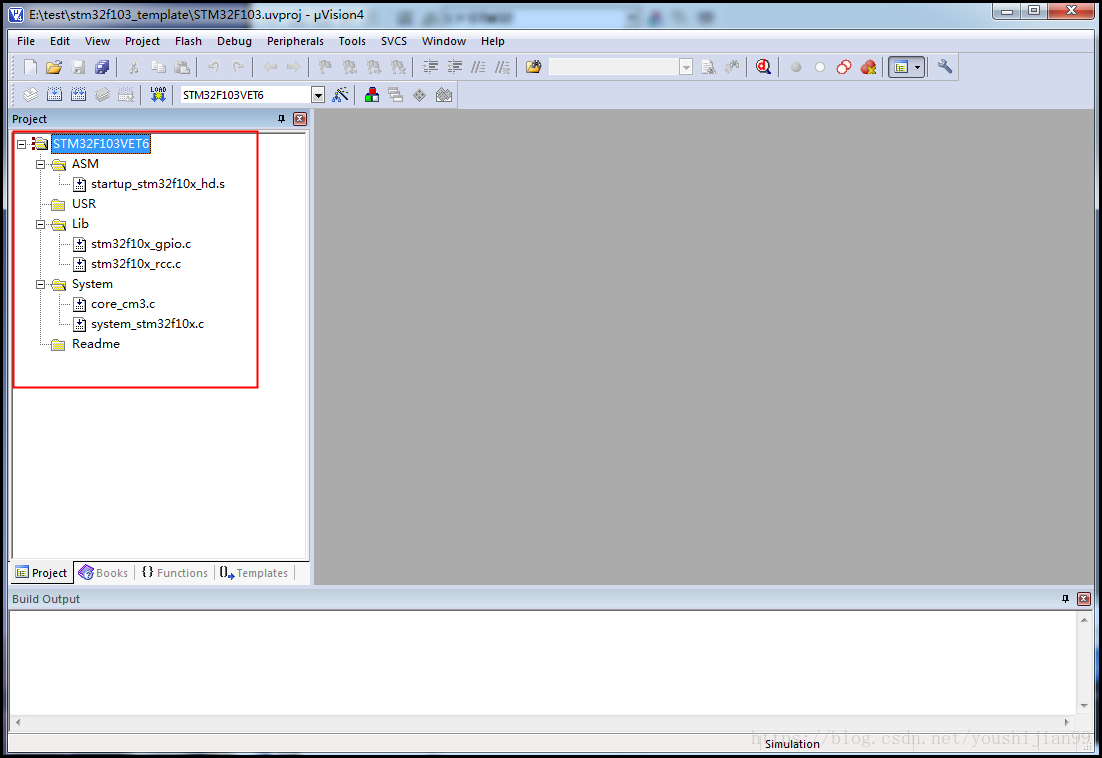The image size is (1102, 758).
Task: Select the USR folder
Action: click(x=84, y=204)
